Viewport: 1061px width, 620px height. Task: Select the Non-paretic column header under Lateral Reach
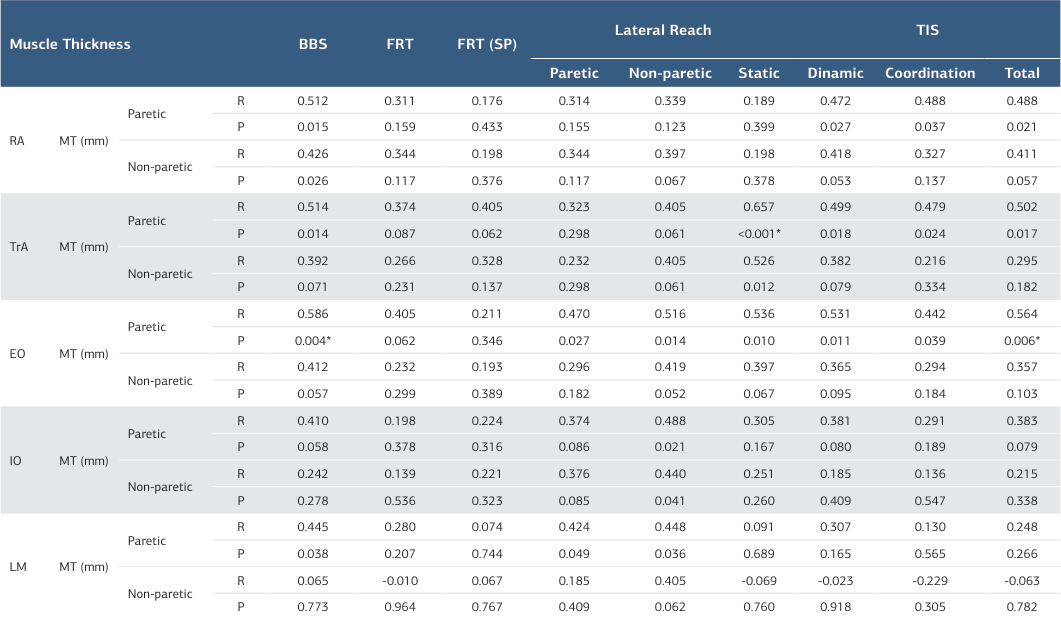tap(670, 73)
